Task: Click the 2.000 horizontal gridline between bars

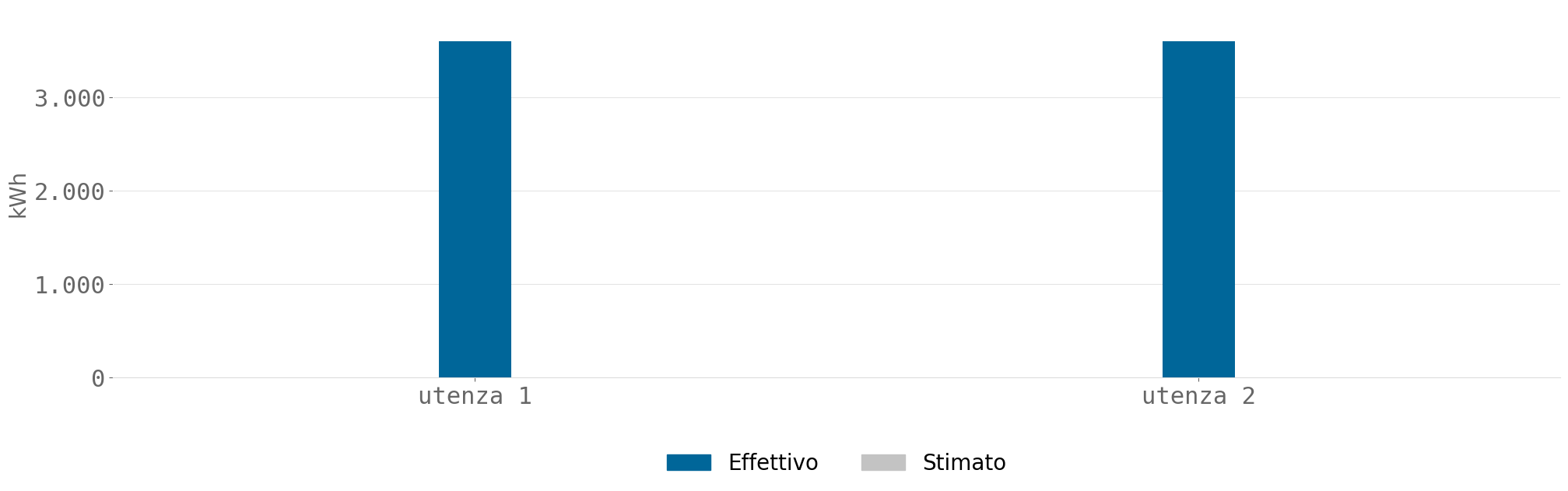Action: pos(837,191)
